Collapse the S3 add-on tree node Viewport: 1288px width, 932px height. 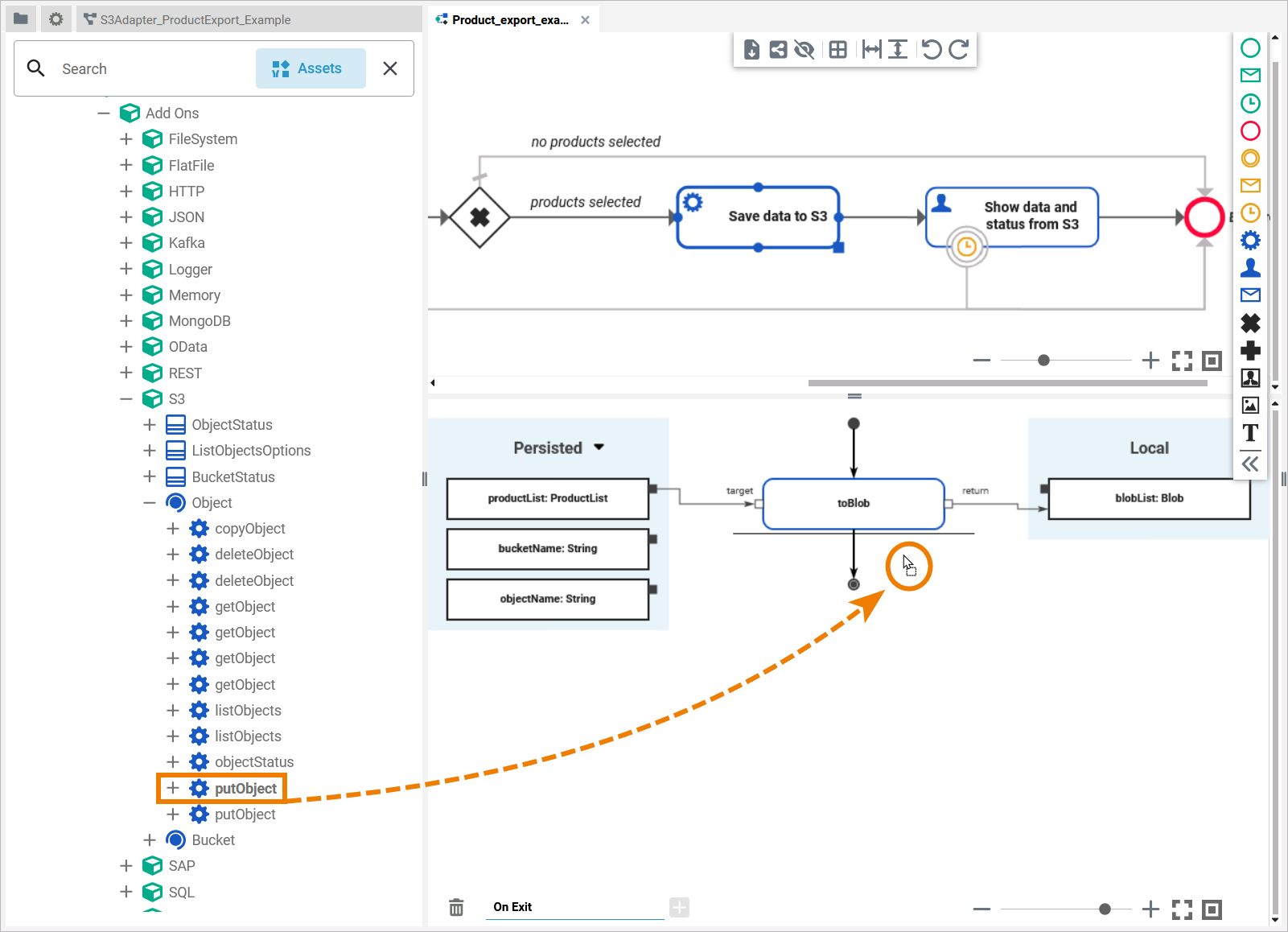pyautogui.click(x=126, y=399)
